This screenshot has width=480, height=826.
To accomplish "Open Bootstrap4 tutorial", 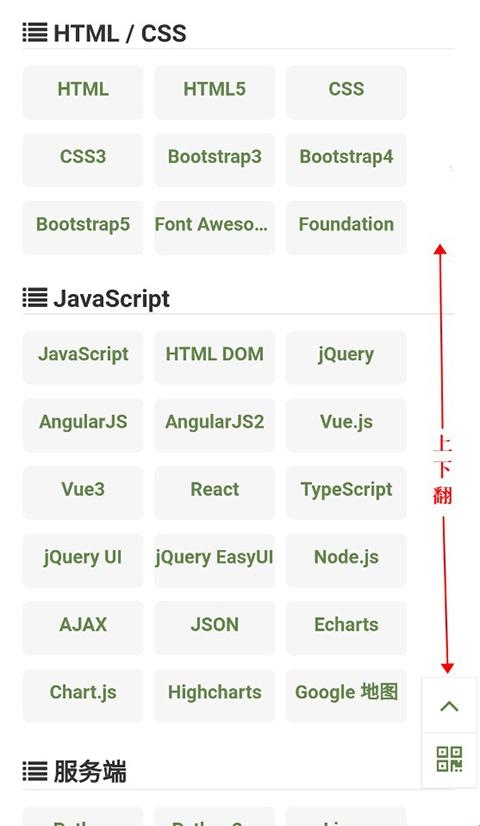I will [x=346, y=160].
